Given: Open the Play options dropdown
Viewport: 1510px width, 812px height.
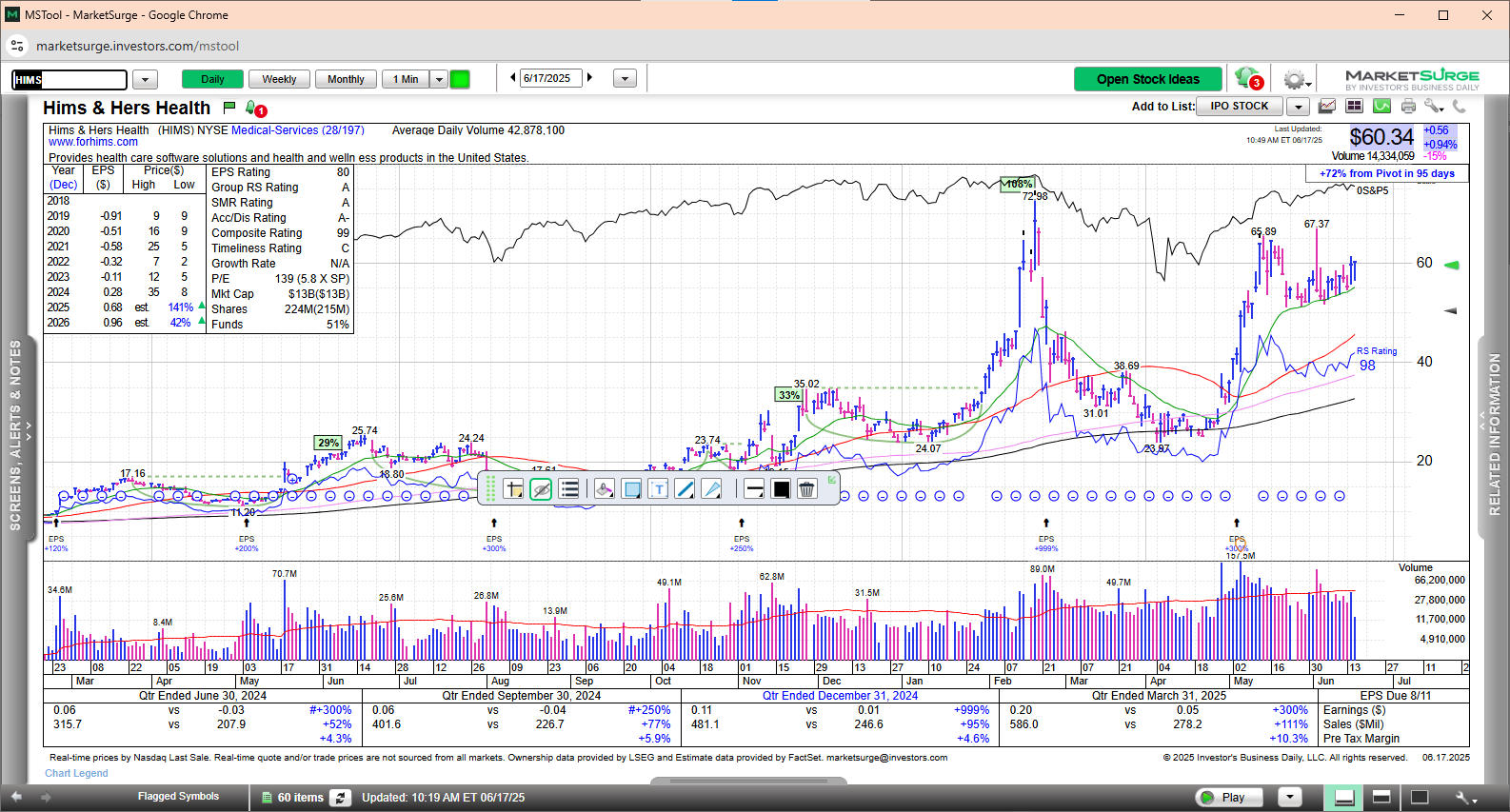Looking at the screenshot, I should (x=1290, y=798).
